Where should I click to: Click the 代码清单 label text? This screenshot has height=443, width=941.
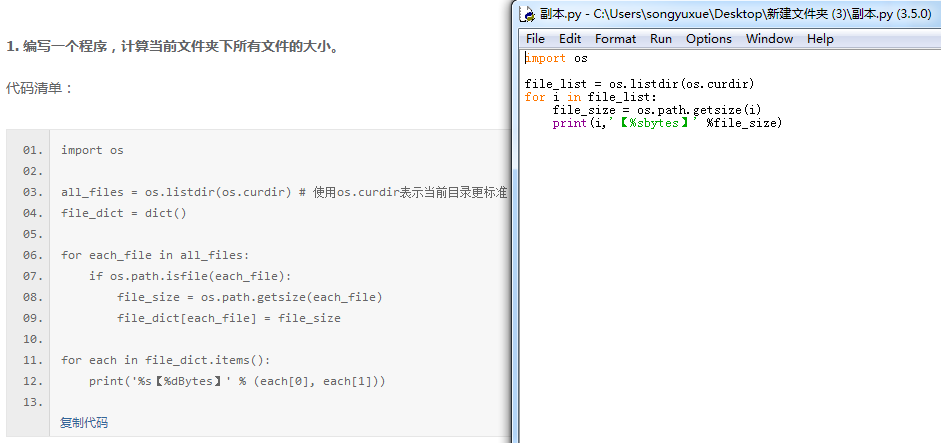(x=40, y=88)
